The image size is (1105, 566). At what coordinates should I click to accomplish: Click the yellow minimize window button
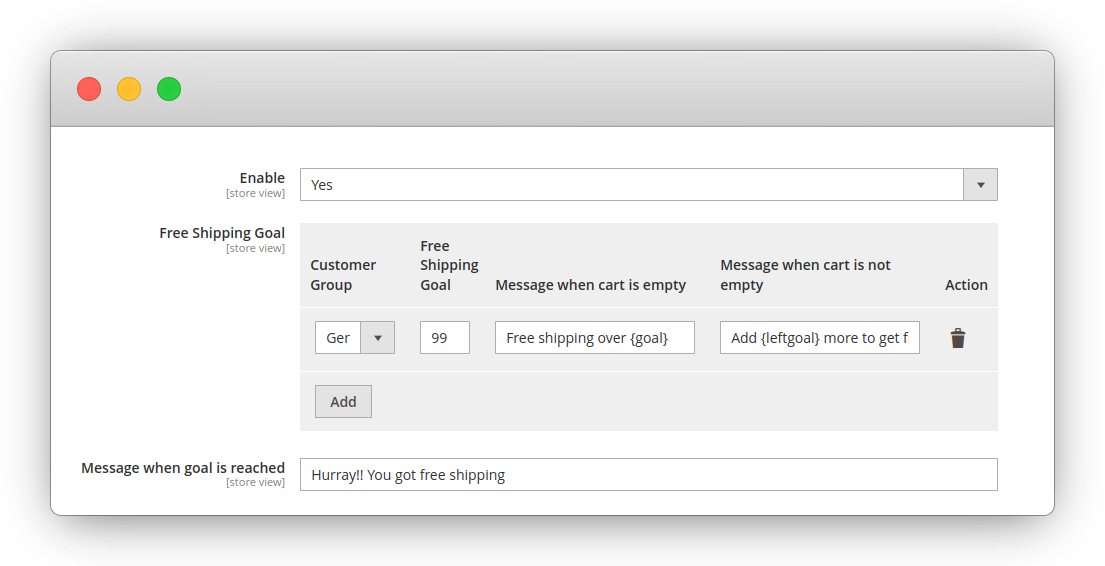[129, 90]
